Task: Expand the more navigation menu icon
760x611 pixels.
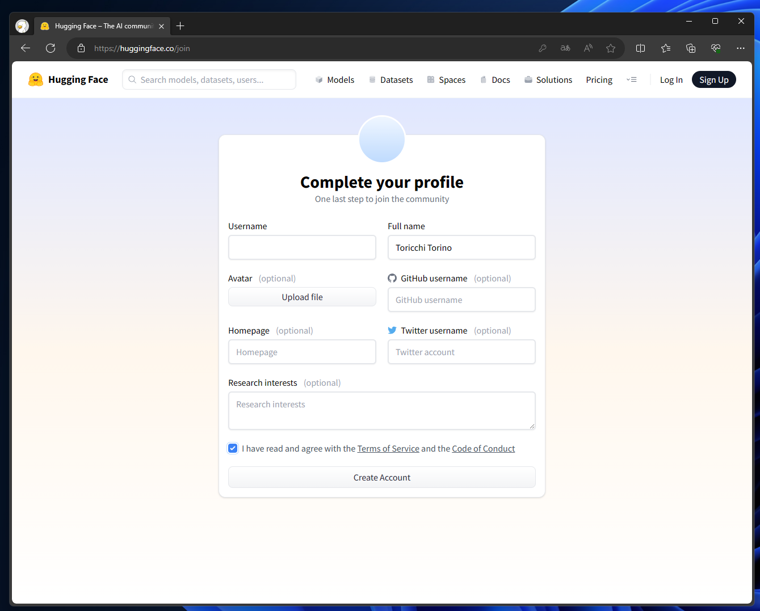Action: pyautogui.click(x=632, y=79)
